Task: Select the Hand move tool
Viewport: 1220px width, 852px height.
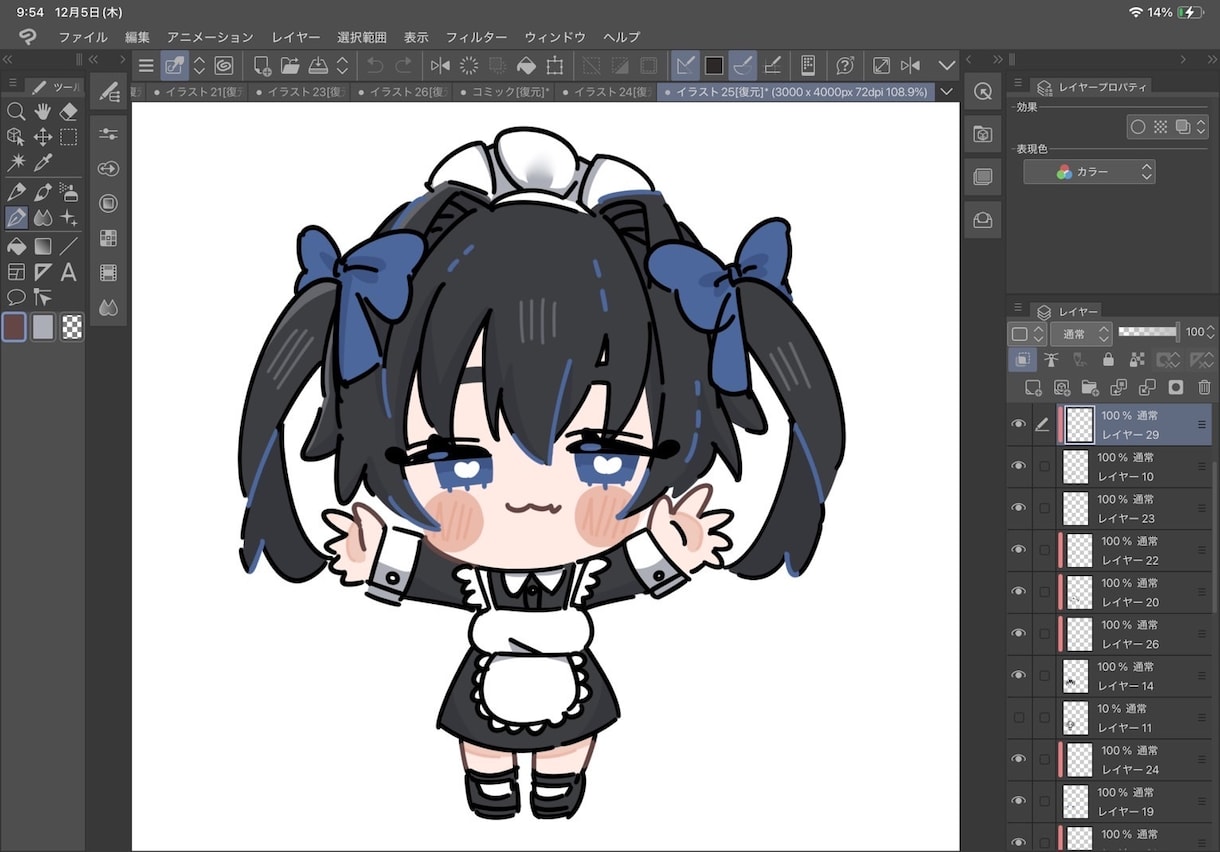Action: pyautogui.click(x=43, y=110)
